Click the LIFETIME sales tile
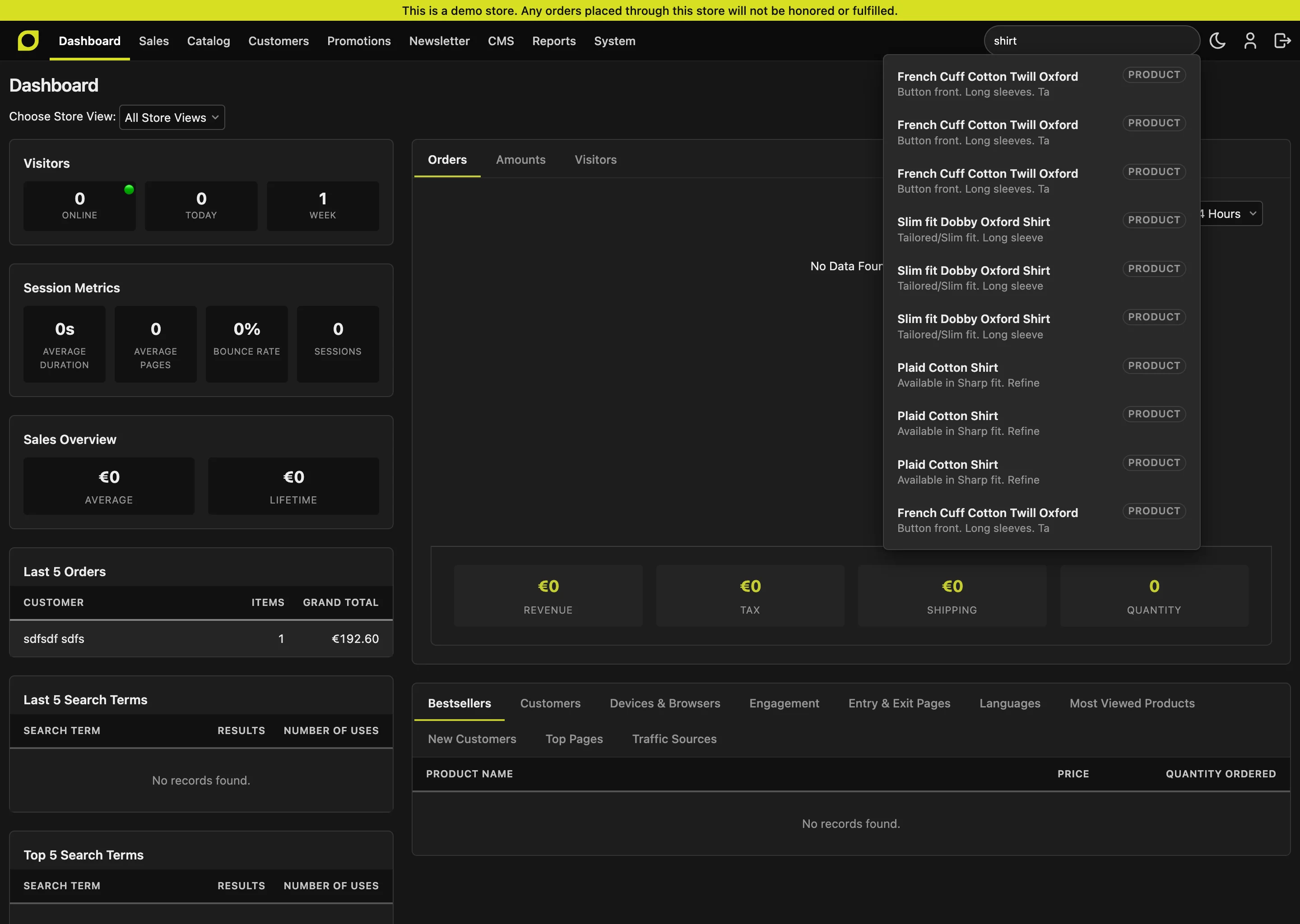The width and height of the screenshot is (1300, 924). [293, 486]
